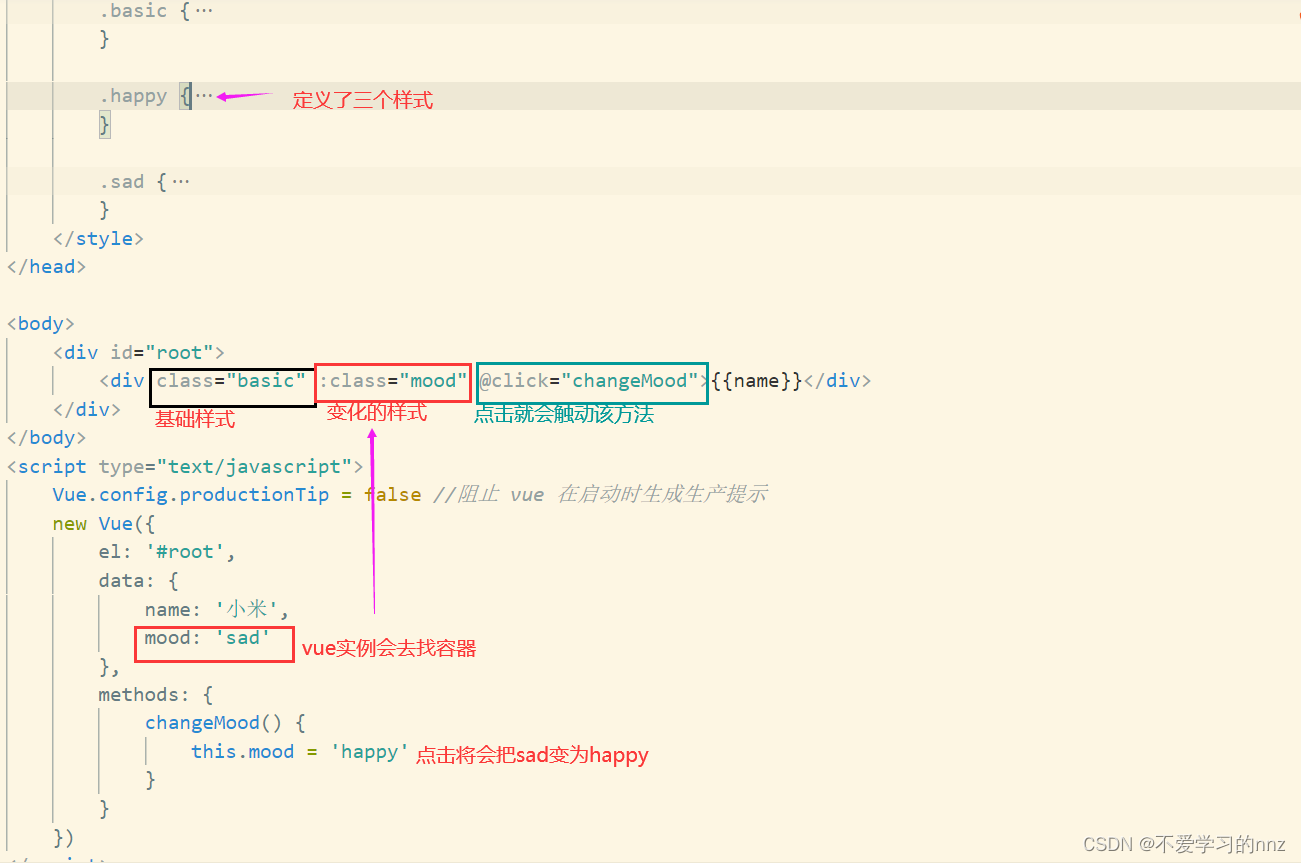Click the changeMood() method definition
Screen dimensions: 1301x863
225,722
